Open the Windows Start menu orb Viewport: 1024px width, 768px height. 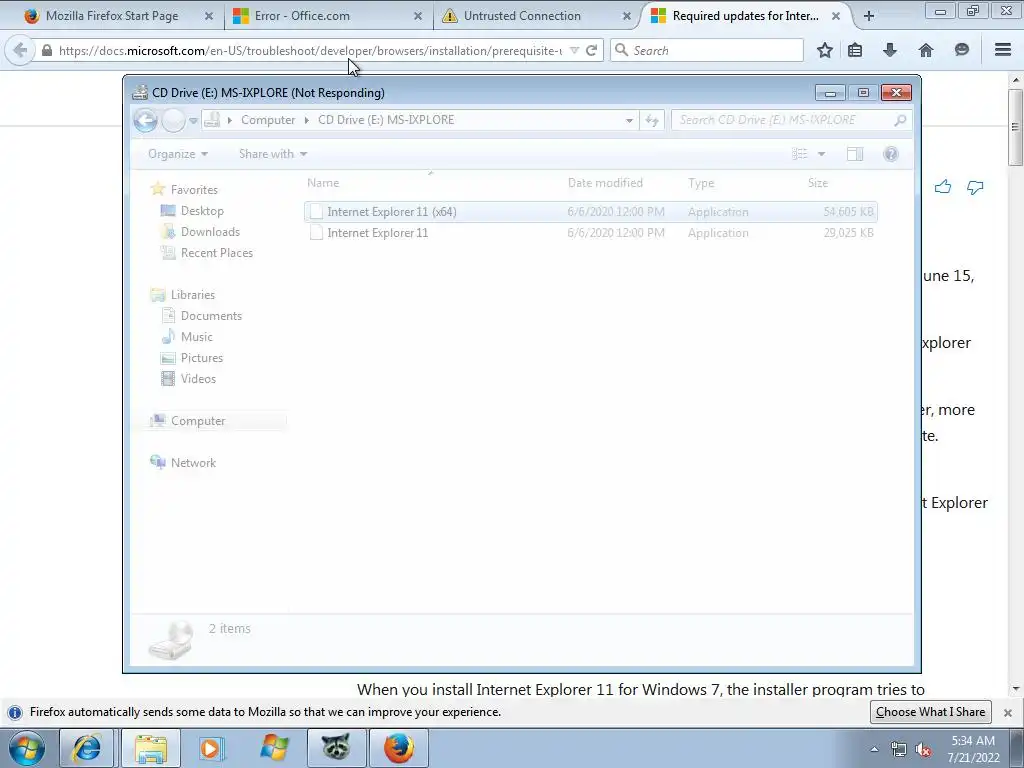tap(26, 748)
